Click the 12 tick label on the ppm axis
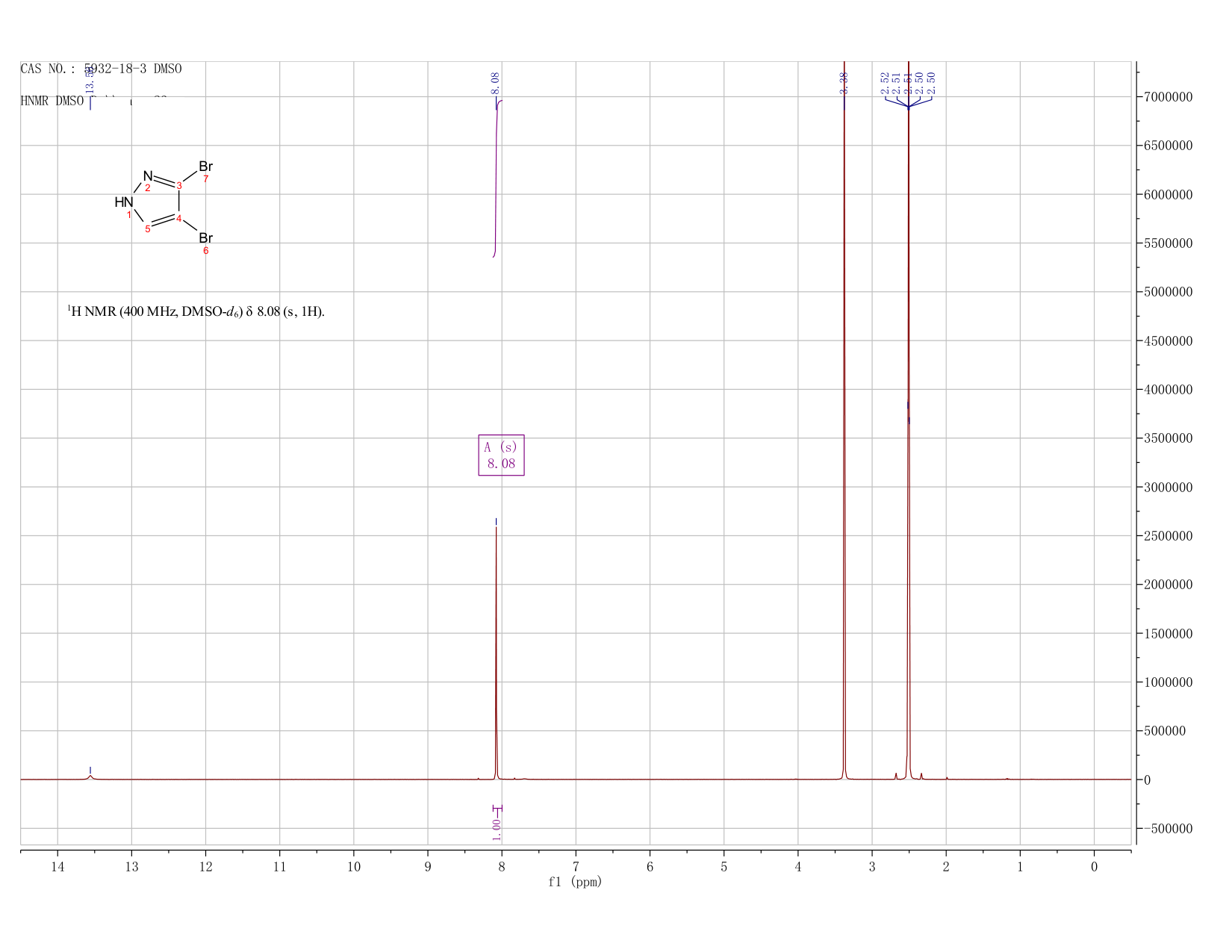 (x=205, y=866)
